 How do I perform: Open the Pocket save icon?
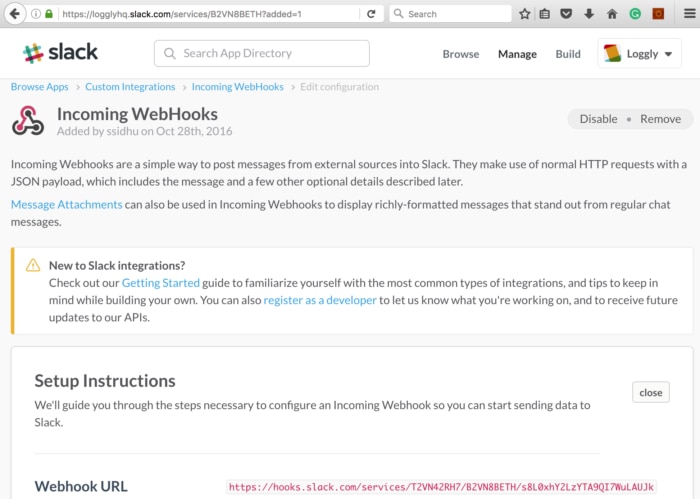pos(567,14)
